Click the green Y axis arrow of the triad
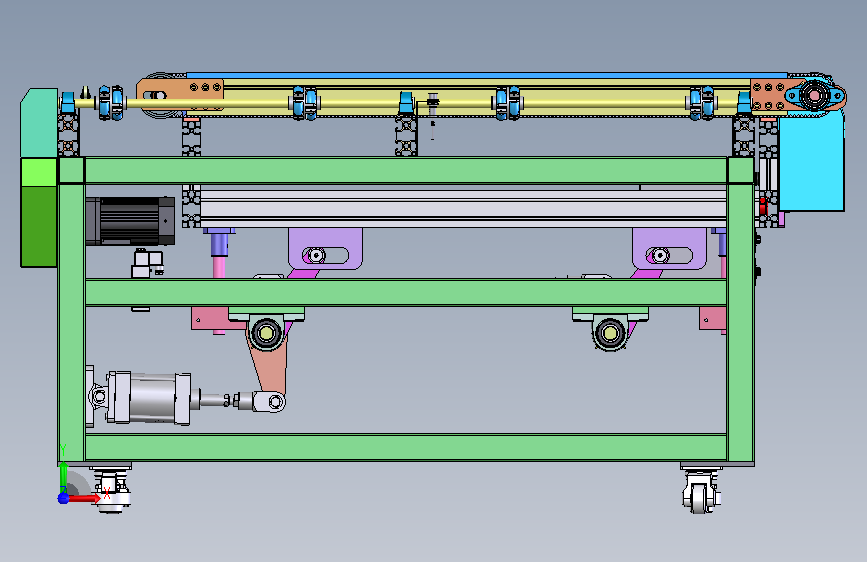The height and width of the screenshot is (562, 867). pos(64,477)
